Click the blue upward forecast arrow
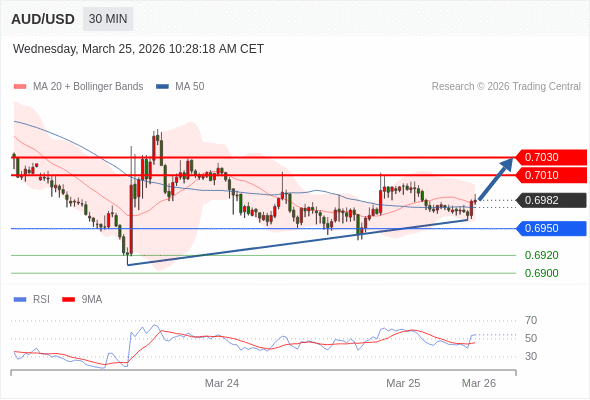This screenshot has height=400, width=590. (x=496, y=179)
